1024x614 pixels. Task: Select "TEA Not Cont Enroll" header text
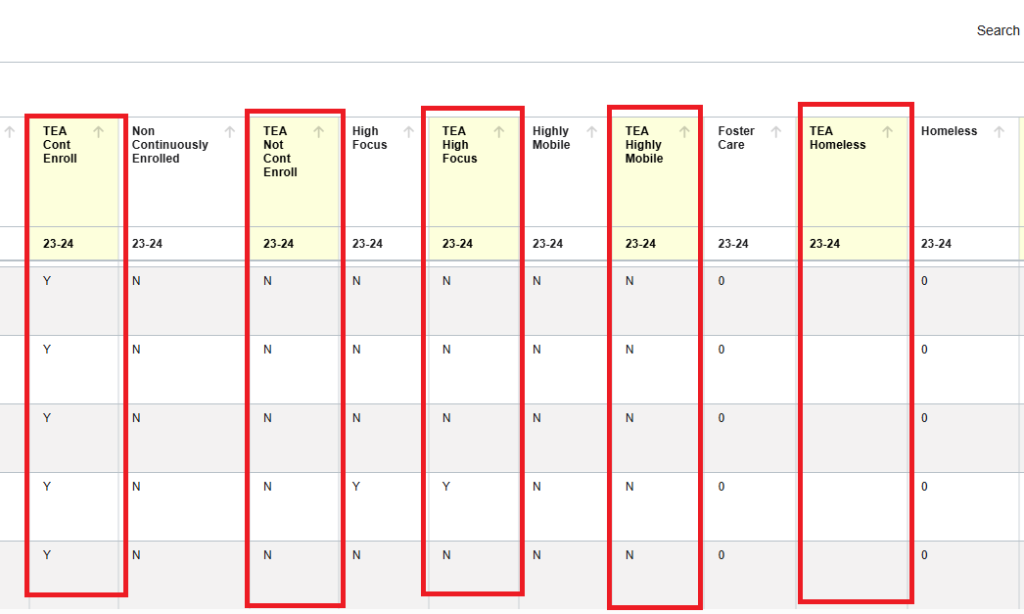tap(280, 152)
